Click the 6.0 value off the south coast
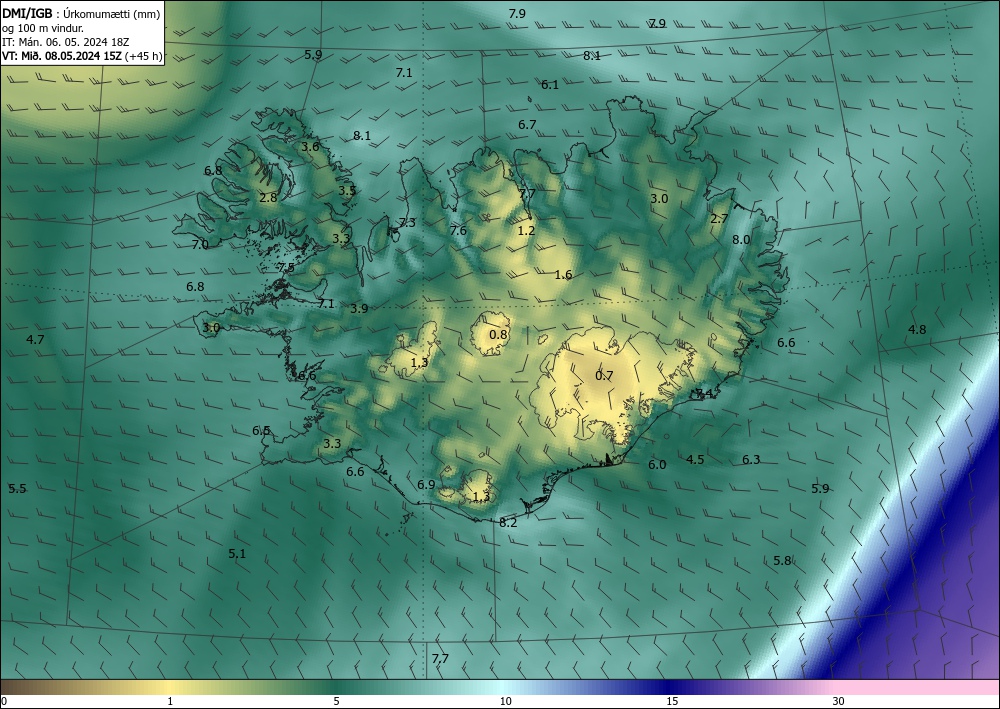1000x709 pixels. point(657,465)
